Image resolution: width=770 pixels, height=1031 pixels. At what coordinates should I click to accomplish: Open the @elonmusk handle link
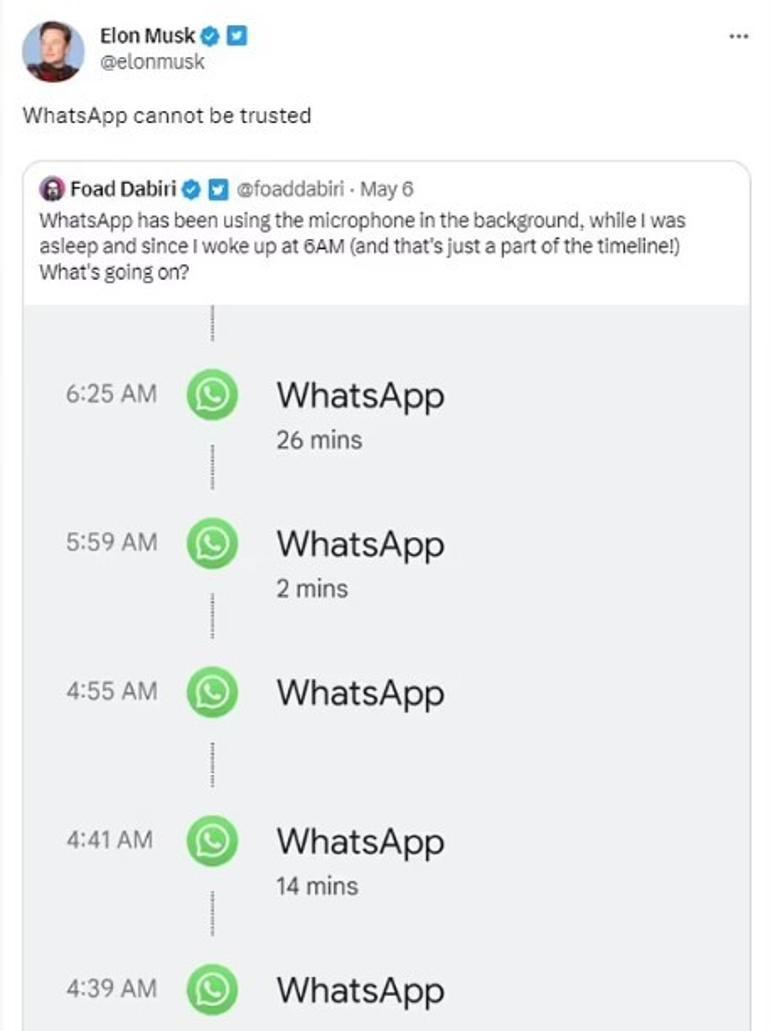tap(152, 61)
